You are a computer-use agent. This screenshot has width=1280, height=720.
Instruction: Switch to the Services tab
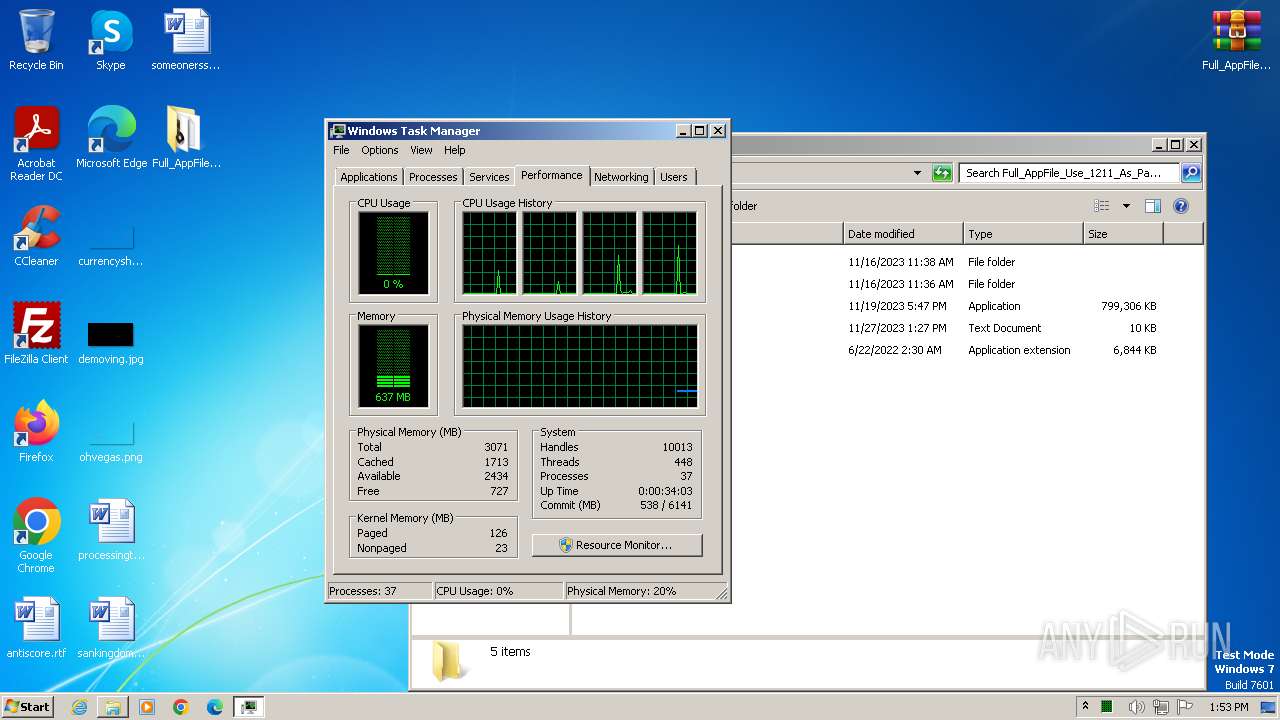pyautogui.click(x=489, y=177)
